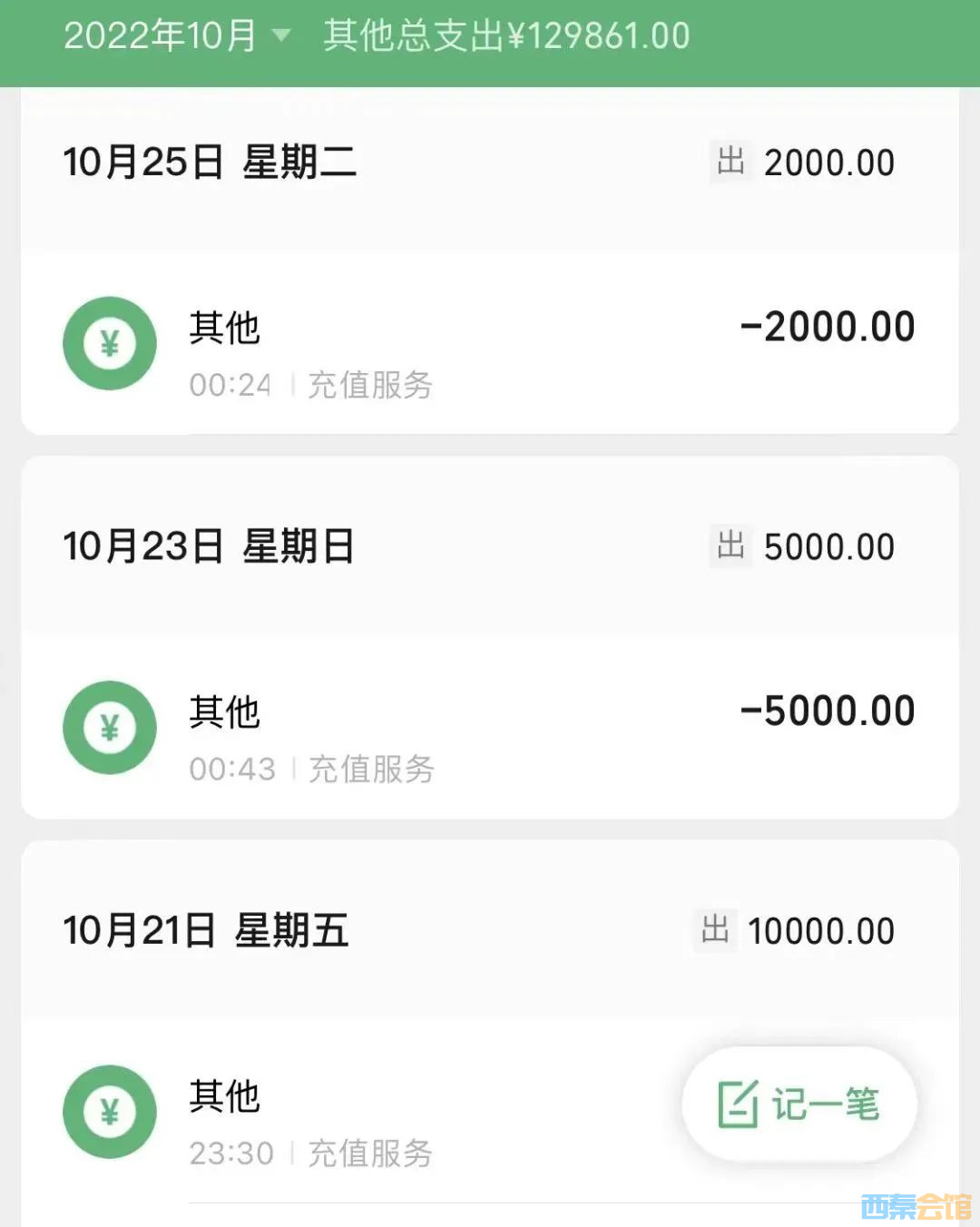Tap the green yen icon for the 00:43 entry
The height and width of the screenshot is (1227, 980).
coord(110,728)
